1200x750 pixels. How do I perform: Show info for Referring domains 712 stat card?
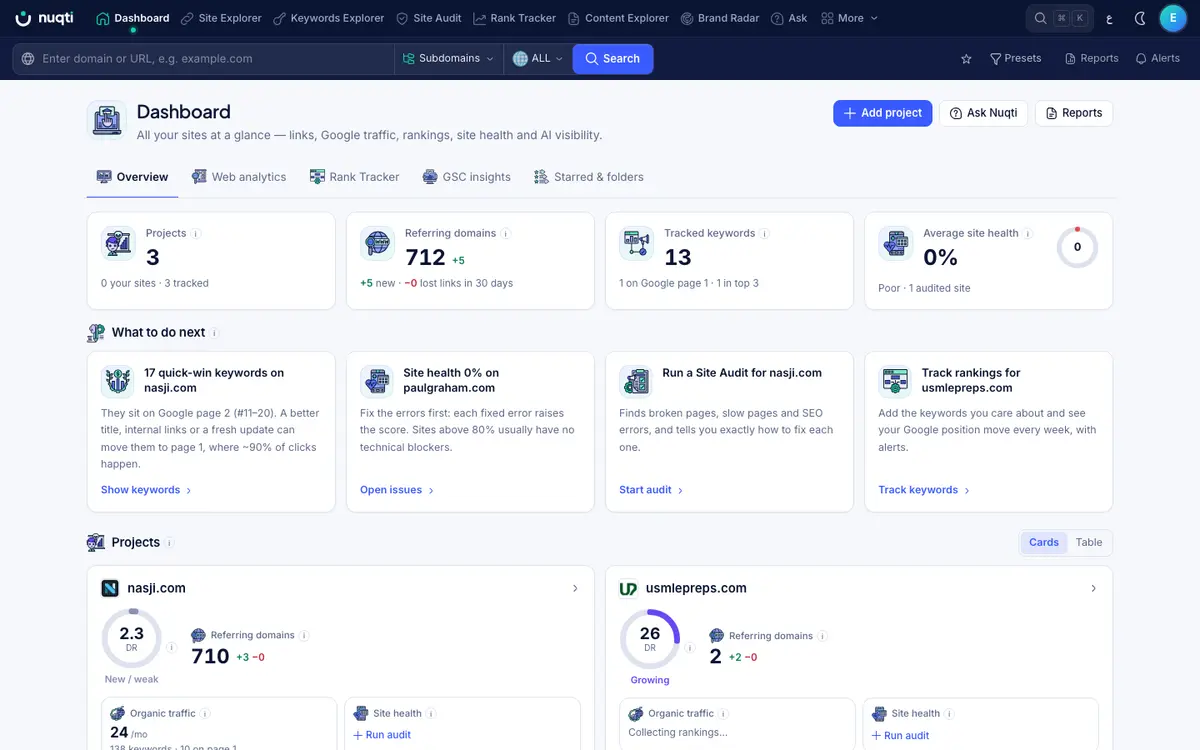[x=506, y=234]
